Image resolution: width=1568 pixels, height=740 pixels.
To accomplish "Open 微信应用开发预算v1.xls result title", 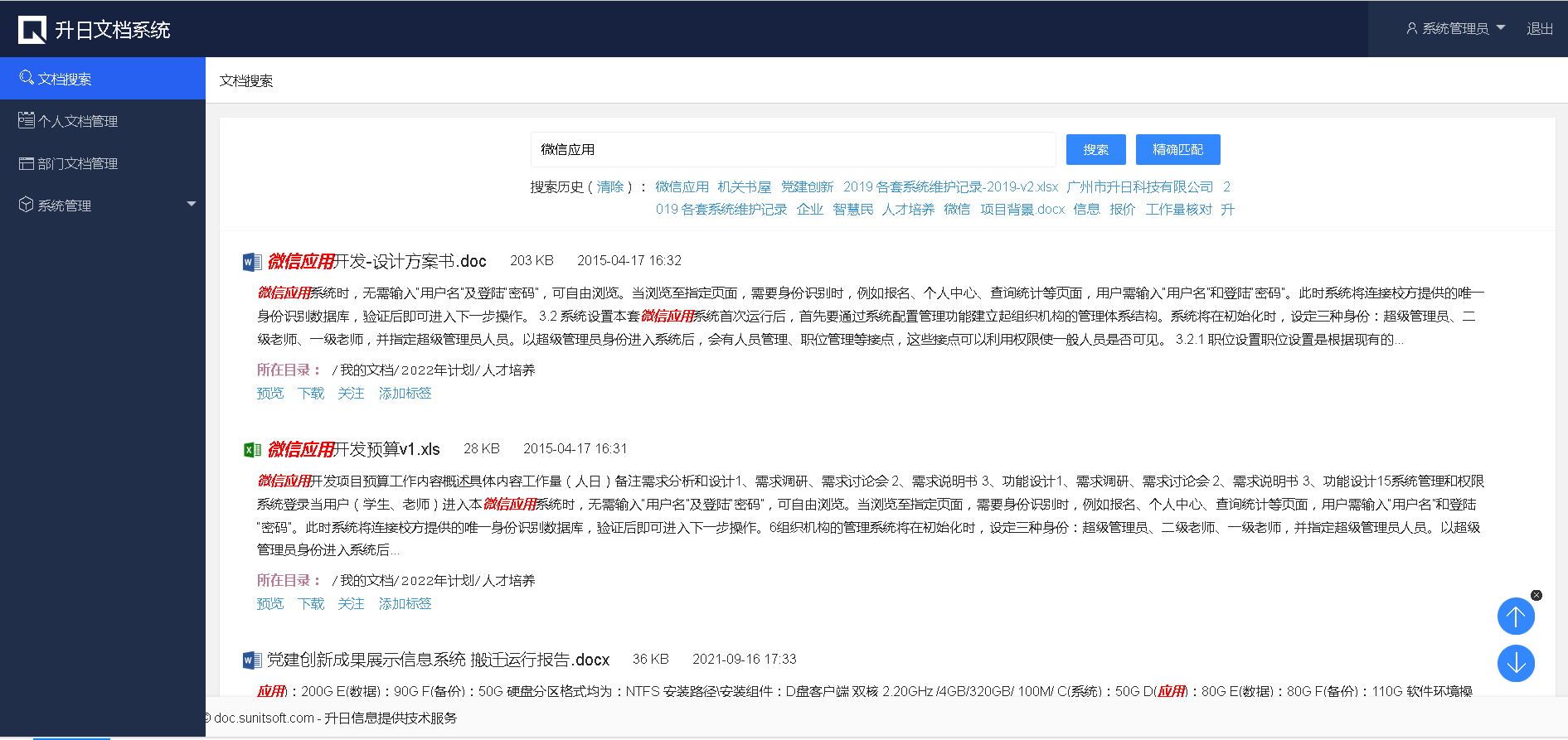I will [354, 450].
